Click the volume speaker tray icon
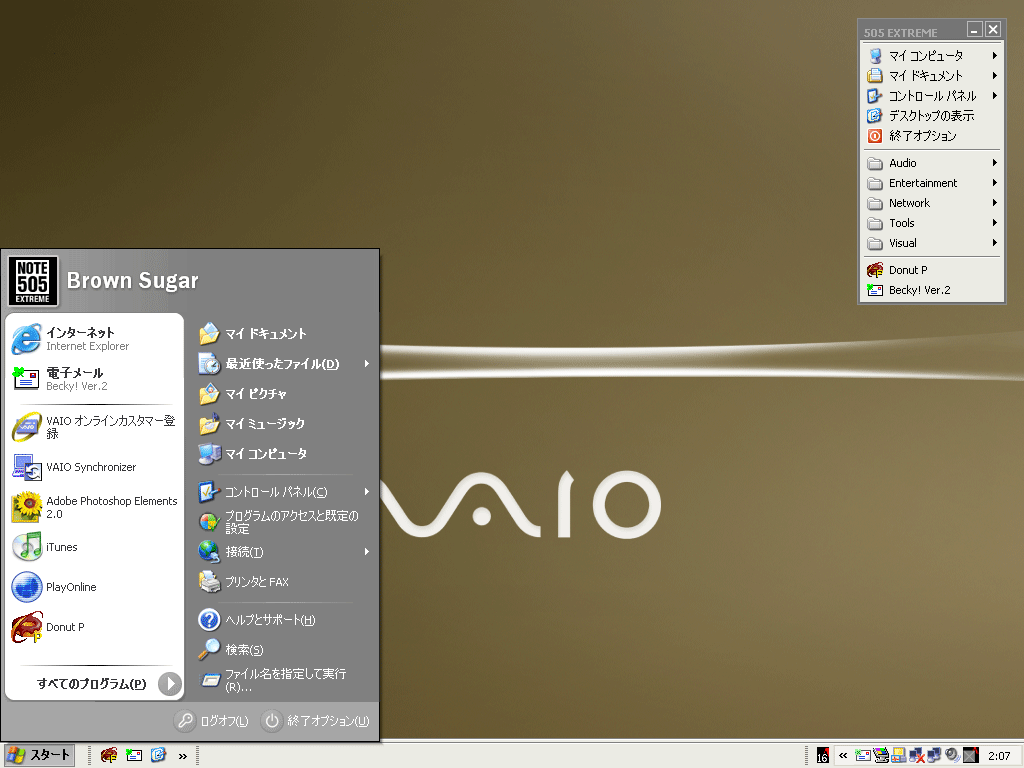This screenshot has height=768, width=1024. (953, 756)
